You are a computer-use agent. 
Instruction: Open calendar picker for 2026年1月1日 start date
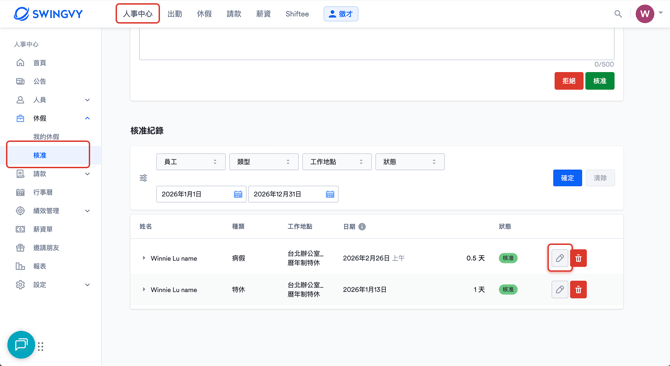(238, 194)
